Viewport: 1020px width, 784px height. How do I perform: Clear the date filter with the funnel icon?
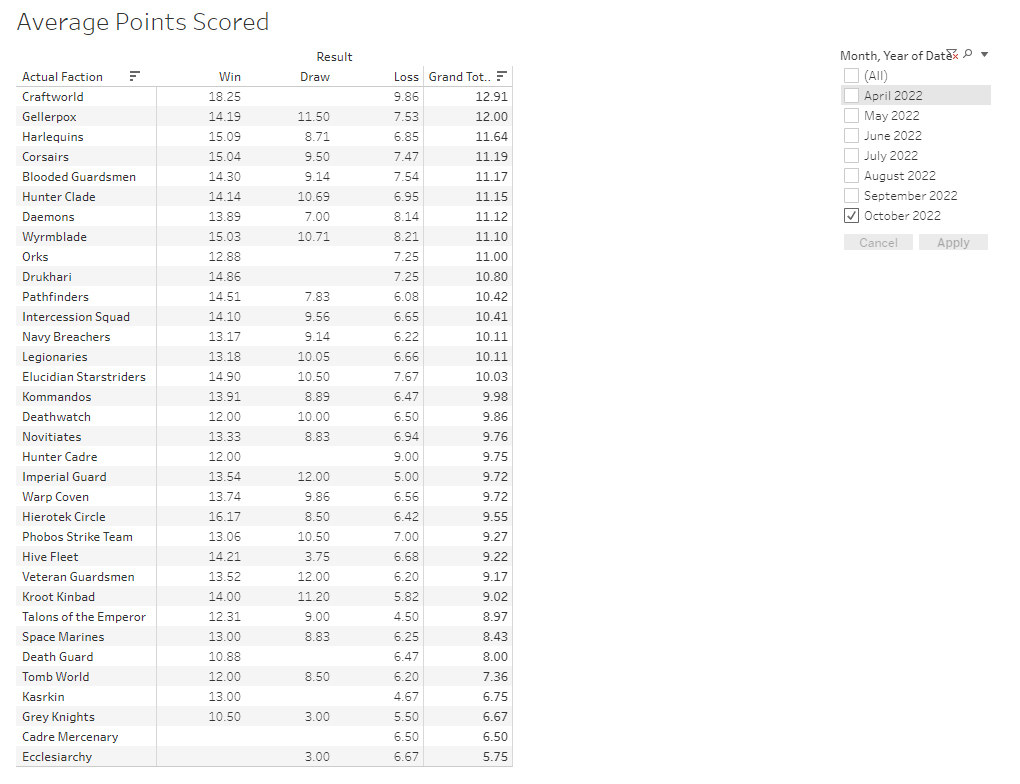(952, 54)
